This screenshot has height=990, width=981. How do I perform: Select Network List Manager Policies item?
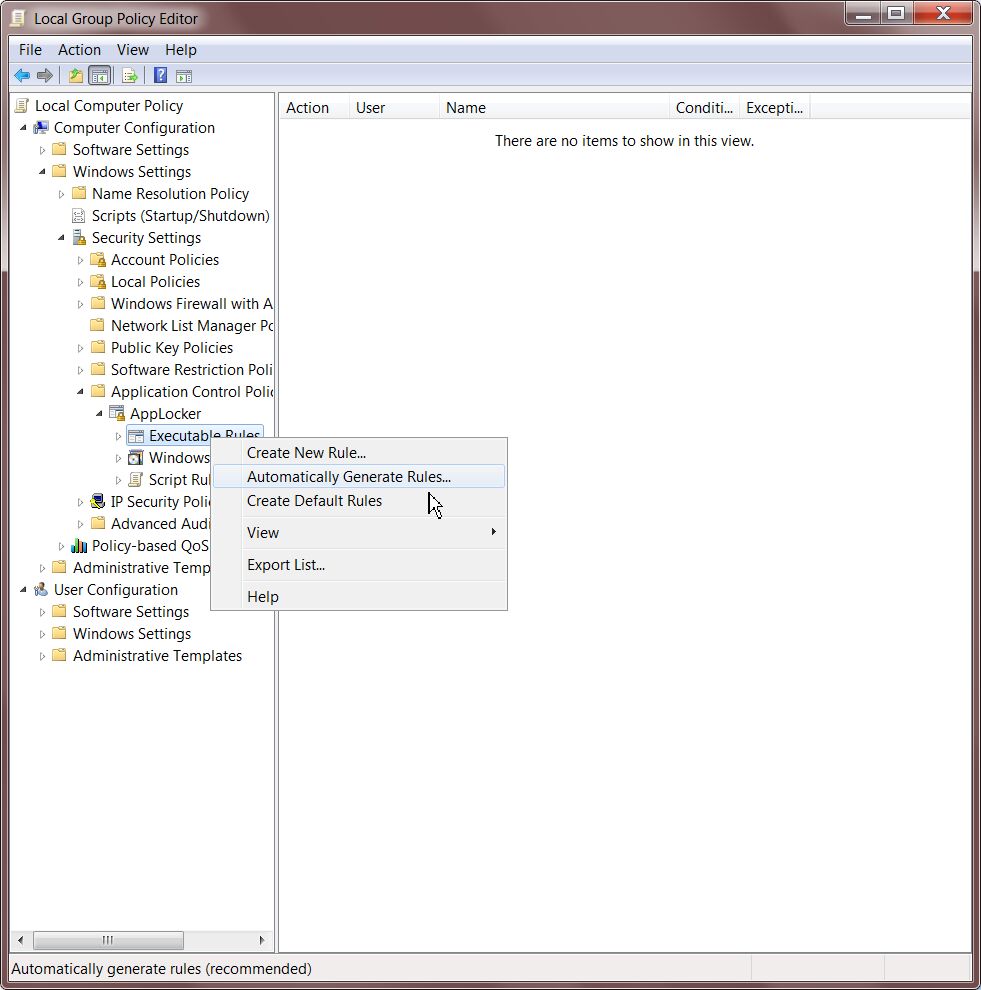(x=192, y=326)
